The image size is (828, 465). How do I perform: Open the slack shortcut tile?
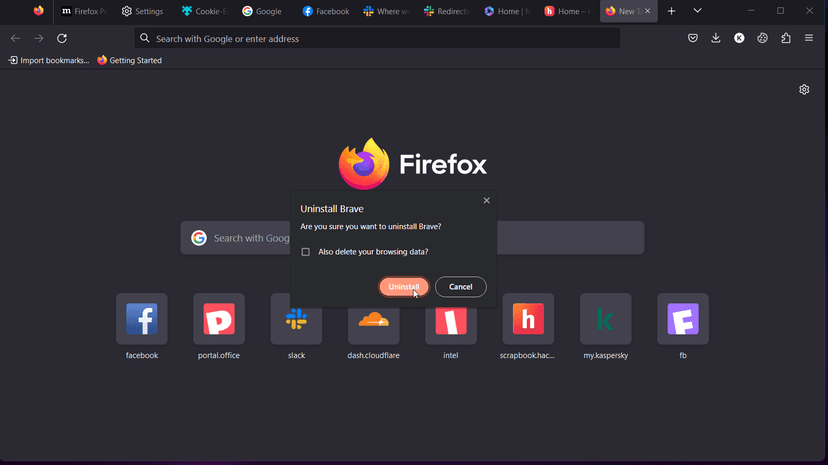[x=296, y=320]
